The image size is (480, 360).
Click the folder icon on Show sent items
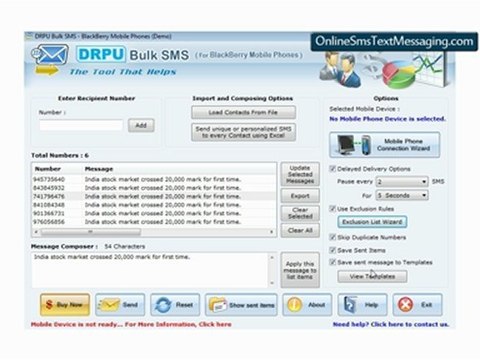pos(218,305)
